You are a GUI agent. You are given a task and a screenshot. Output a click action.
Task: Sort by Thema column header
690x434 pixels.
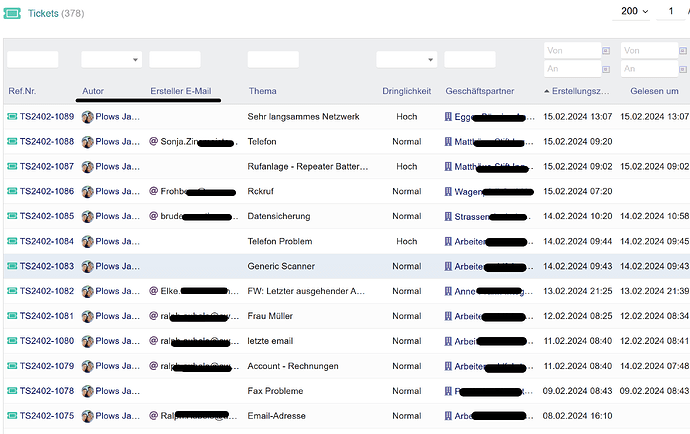coord(263,92)
